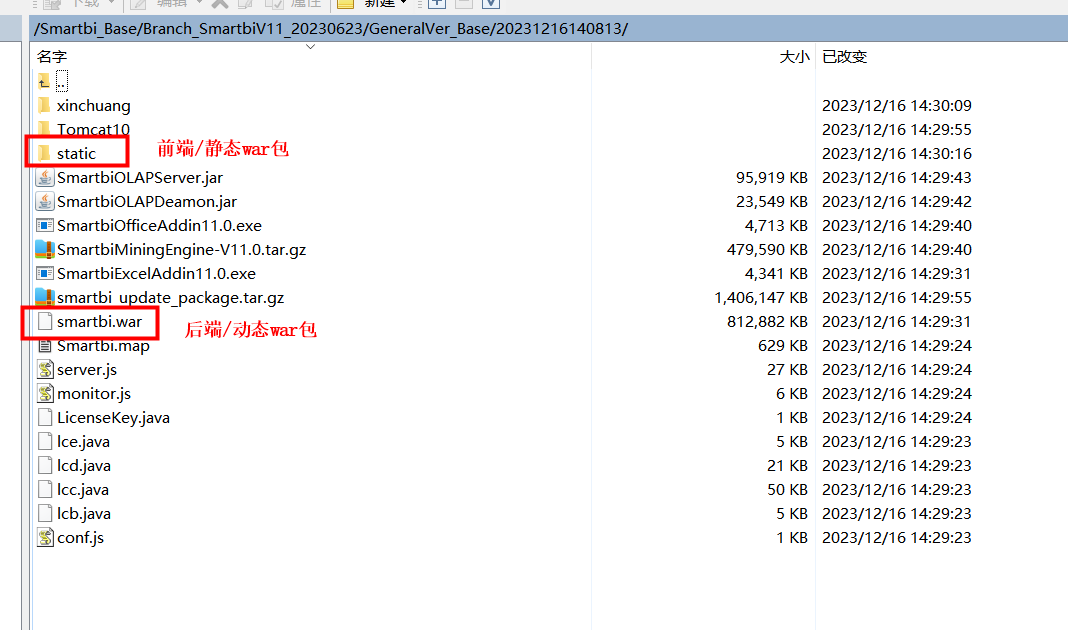This screenshot has width=1068, height=630.
Task: Click the SmartbiOLAPDeamon.jar Java icon
Action: 44,202
